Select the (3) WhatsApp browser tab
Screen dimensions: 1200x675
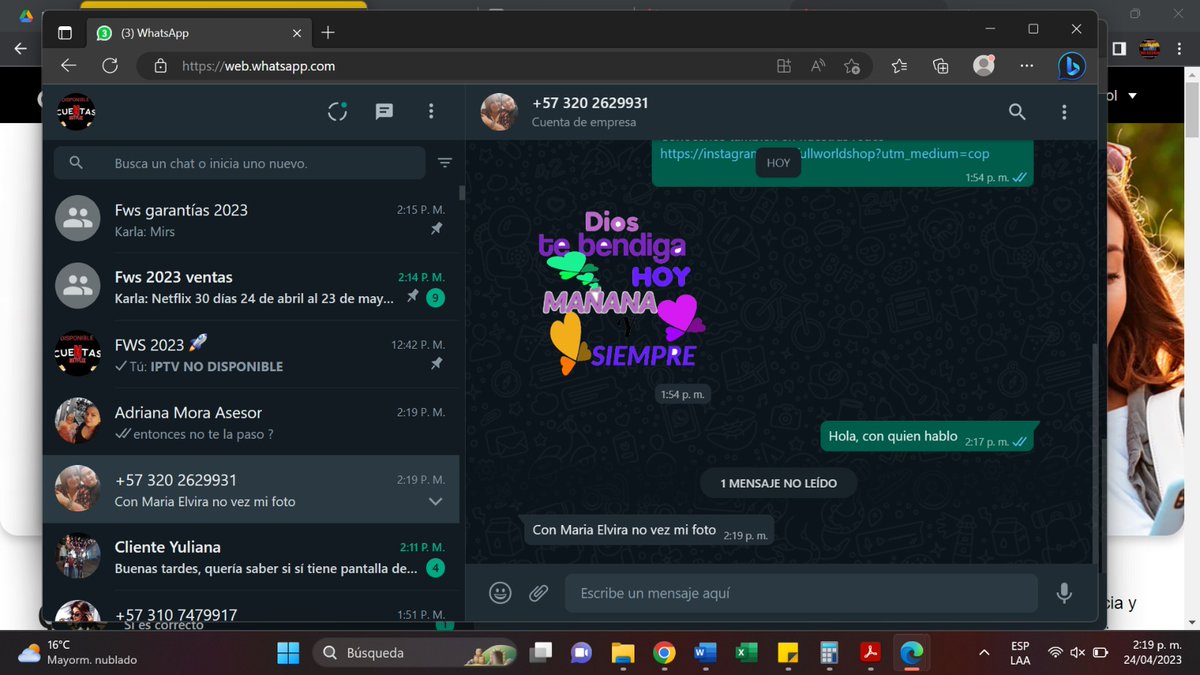pyautogui.click(x=197, y=32)
